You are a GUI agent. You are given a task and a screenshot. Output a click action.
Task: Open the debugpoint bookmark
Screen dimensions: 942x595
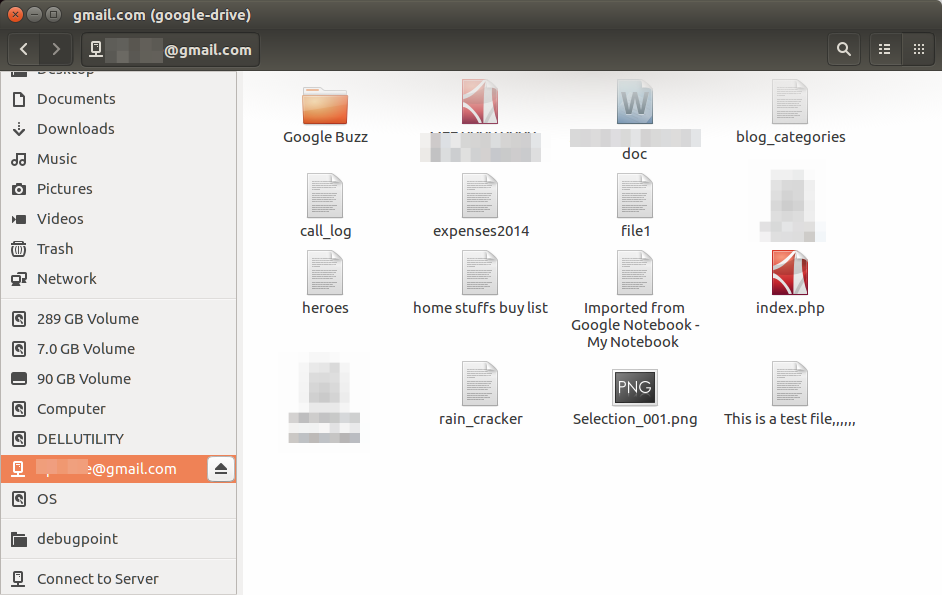(77, 539)
